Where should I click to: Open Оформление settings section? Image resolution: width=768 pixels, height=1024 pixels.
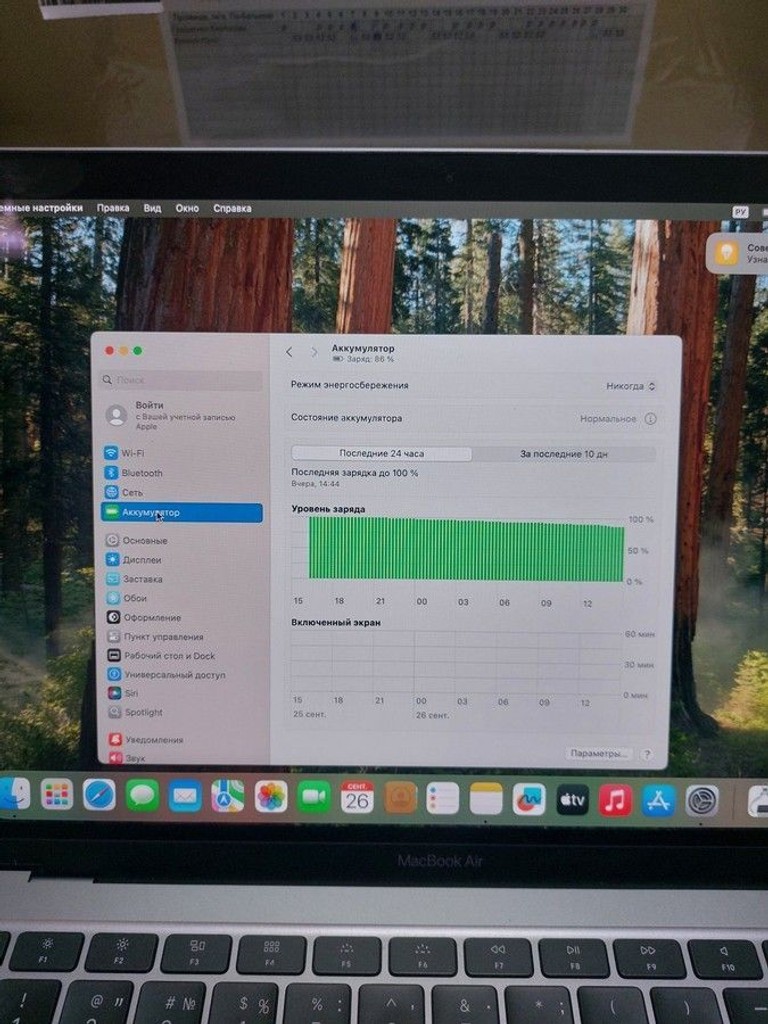pos(144,617)
